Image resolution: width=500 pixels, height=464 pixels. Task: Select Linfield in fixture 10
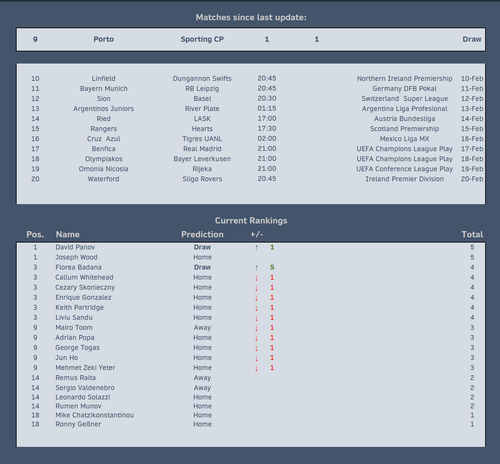tap(103, 79)
